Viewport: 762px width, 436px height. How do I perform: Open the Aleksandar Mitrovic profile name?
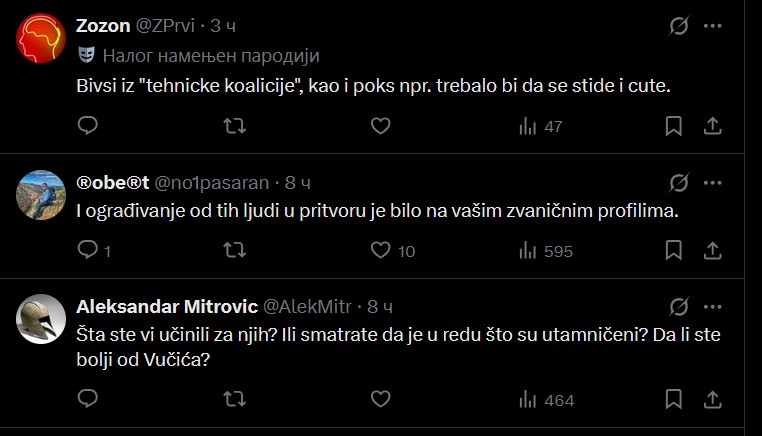[x=167, y=307]
